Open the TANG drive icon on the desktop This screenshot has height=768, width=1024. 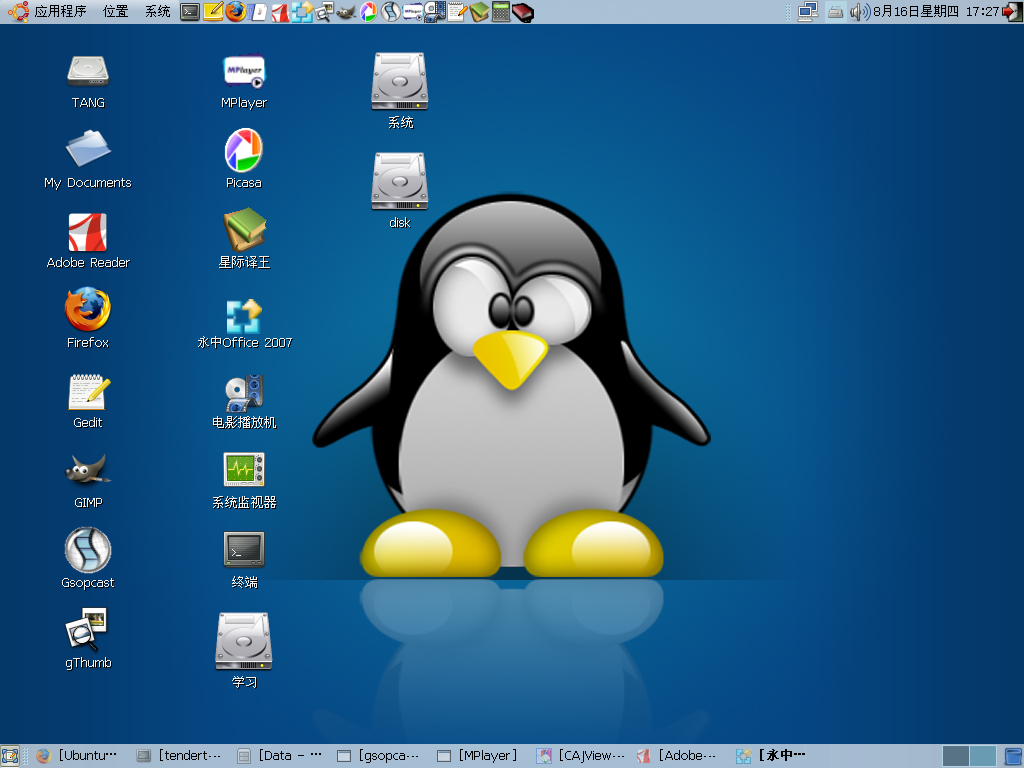tap(88, 71)
